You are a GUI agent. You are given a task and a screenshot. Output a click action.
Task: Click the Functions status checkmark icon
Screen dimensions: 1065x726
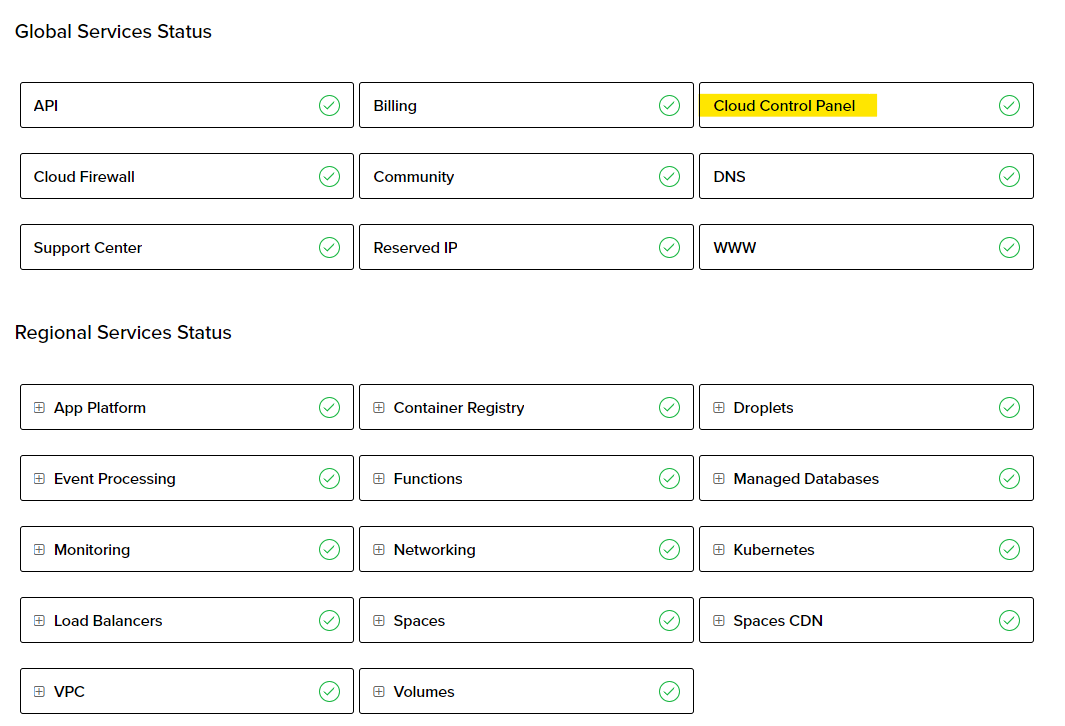[x=669, y=478]
